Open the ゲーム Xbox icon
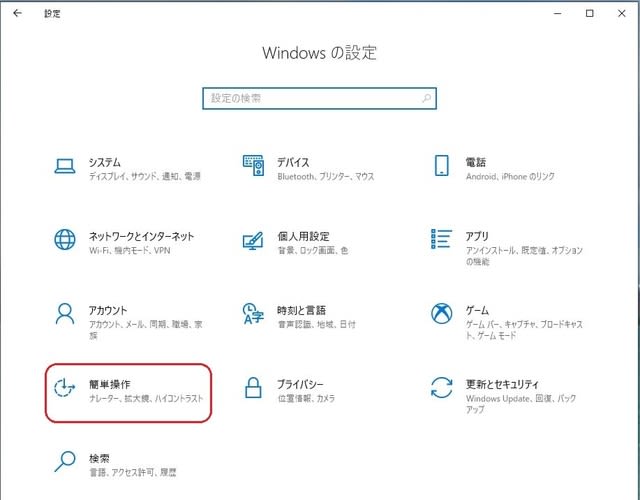Image resolution: width=640 pixels, height=500 pixels. pyautogui.click(x=442, y=313)
